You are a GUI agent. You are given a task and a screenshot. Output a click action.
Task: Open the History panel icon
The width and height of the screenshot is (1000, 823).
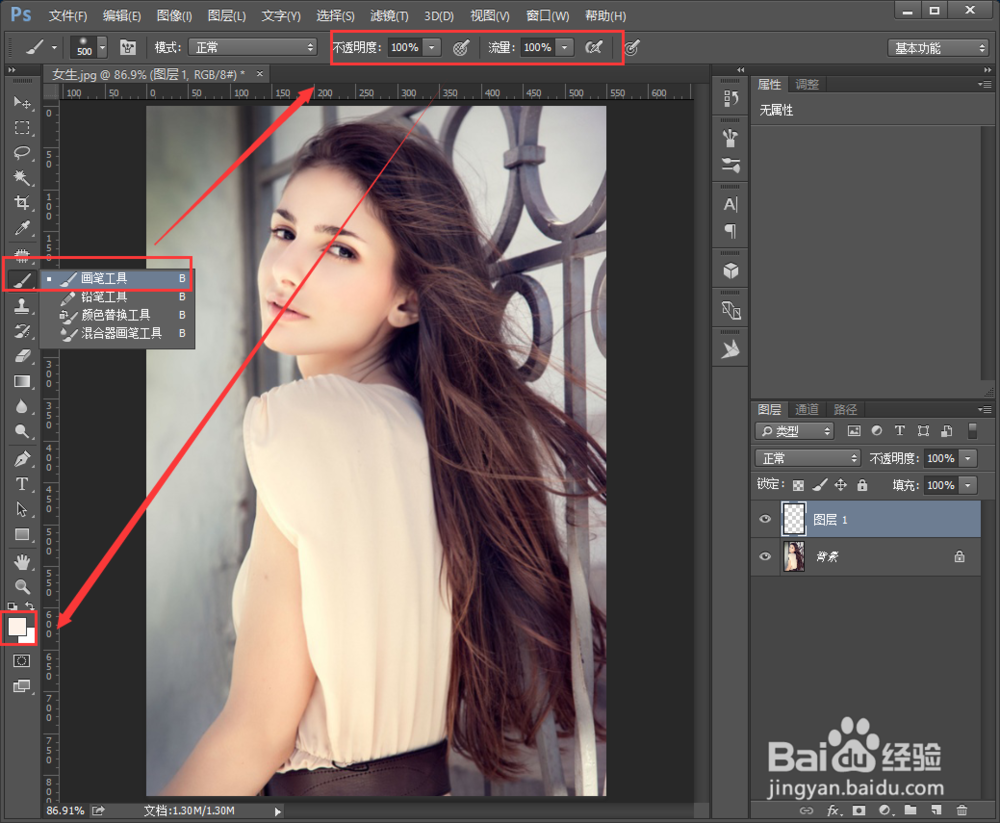[731, 98]
